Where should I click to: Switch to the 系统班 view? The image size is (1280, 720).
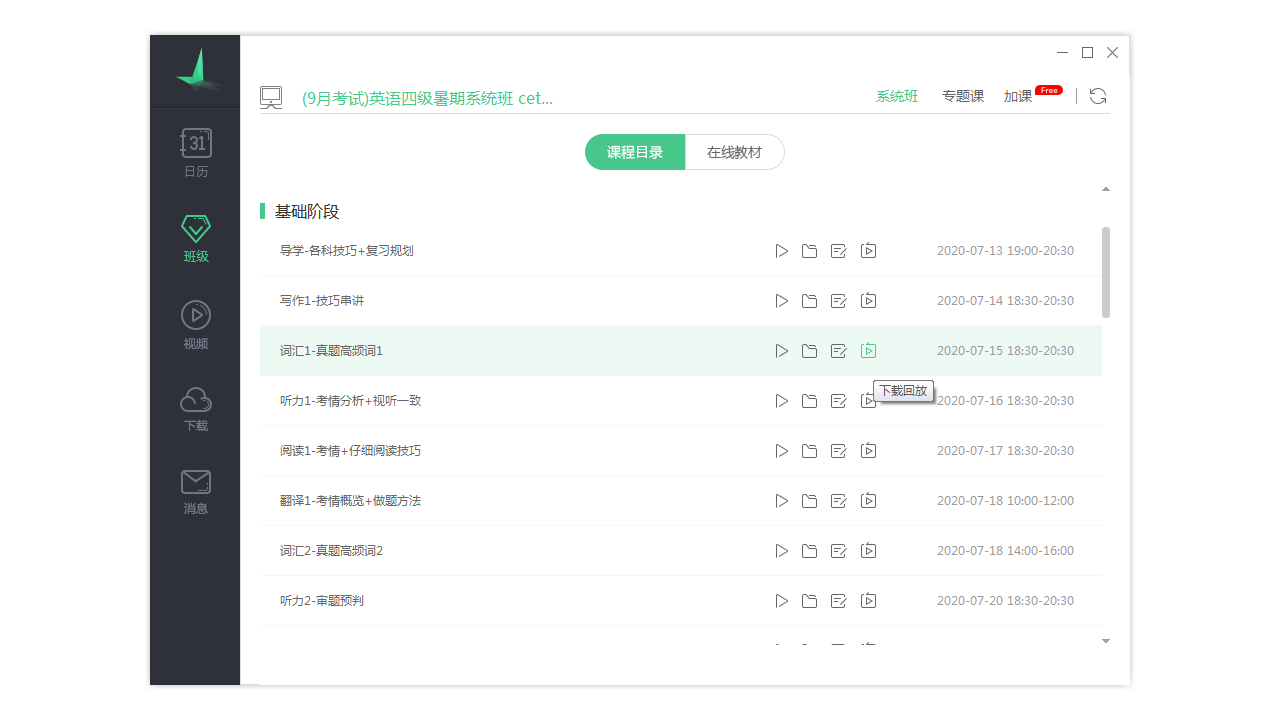(896, 95)
